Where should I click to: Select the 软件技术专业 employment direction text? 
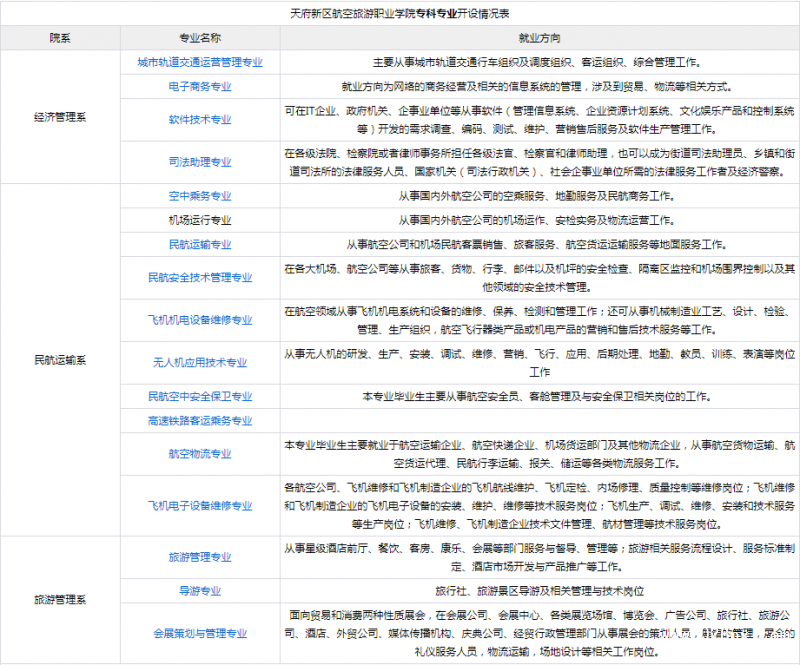539,120
